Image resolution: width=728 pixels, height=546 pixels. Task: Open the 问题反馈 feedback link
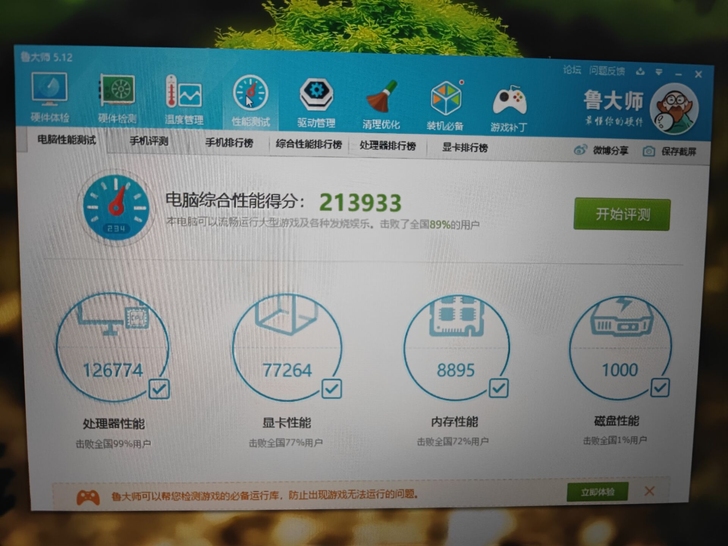(x=607, y=71)
